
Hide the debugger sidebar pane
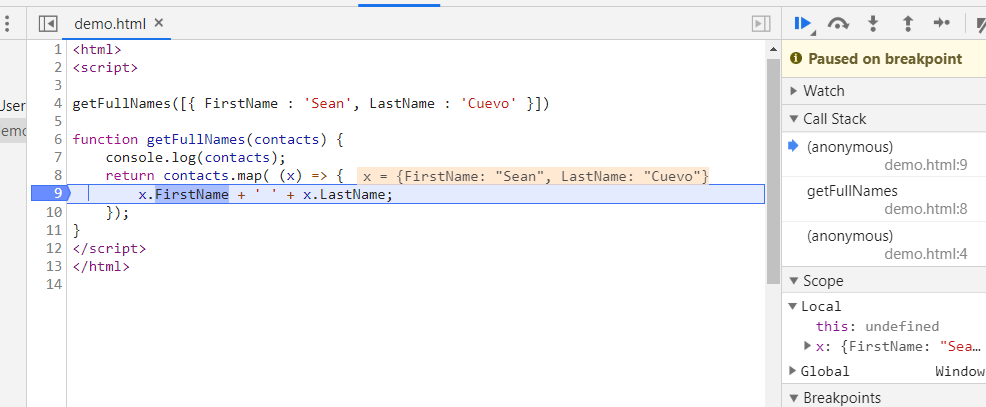(x=761, y=24)
